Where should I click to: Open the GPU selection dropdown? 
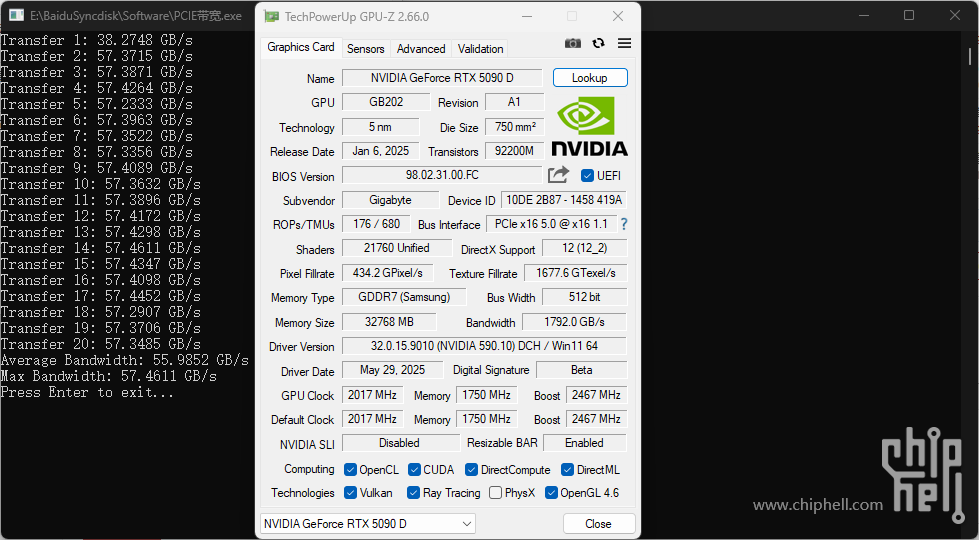point(368,523)
